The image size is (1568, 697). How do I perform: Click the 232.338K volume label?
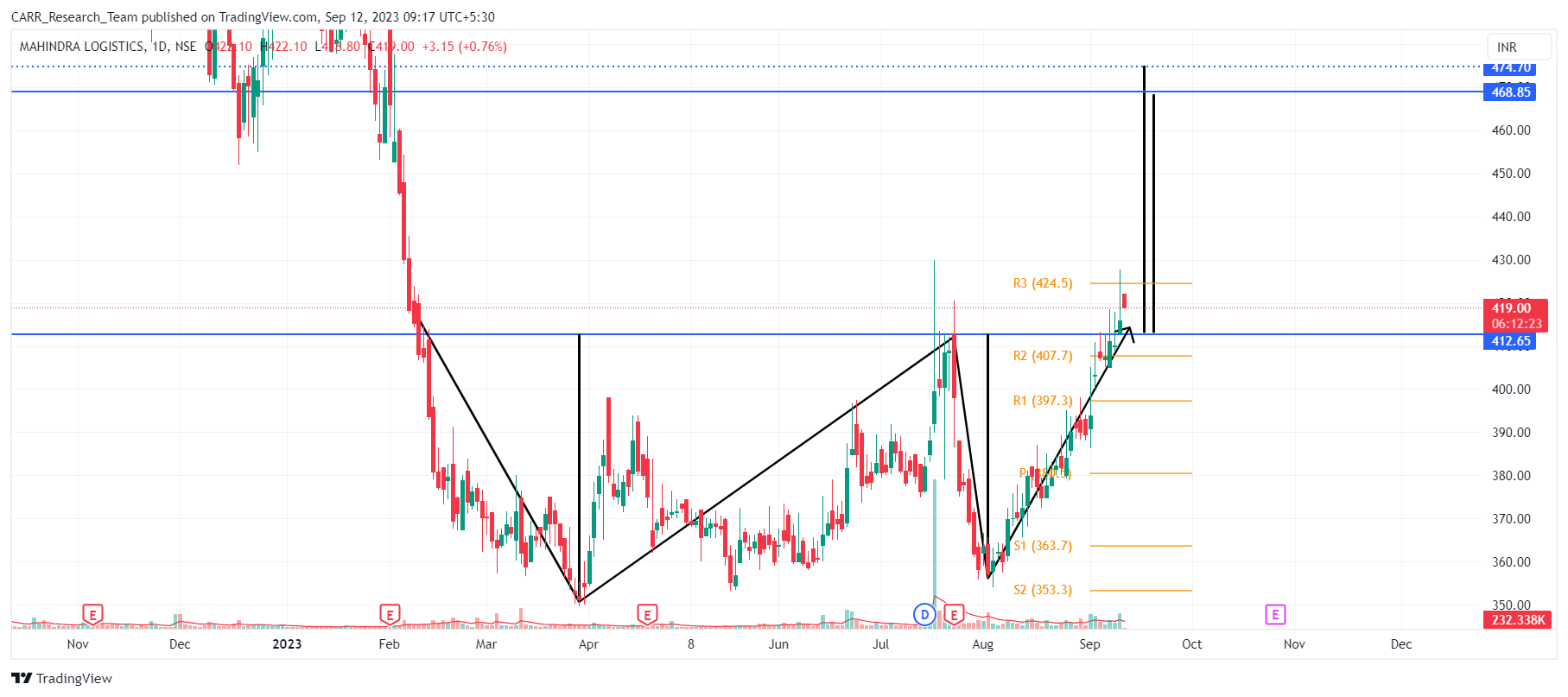click(x=1518, y=619)
